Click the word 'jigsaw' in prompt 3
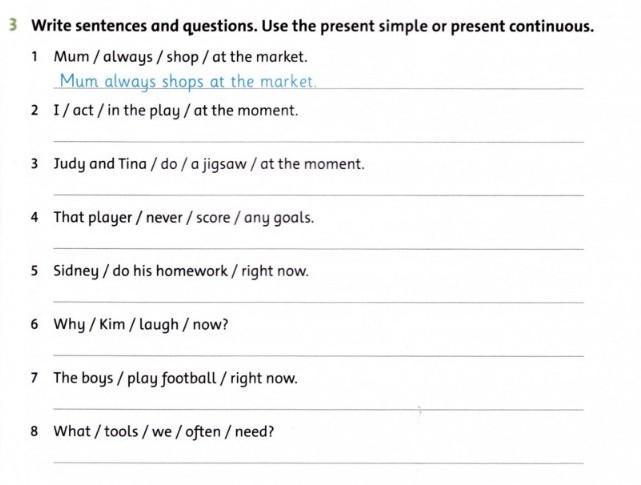Viewport: 641px width, 485px height. tap(224, 164)
